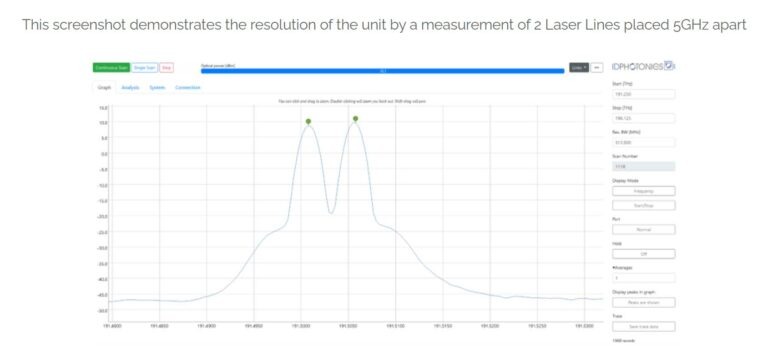Select the Graph tab
This screenshot has width=768, height=361.
tap(104, 88)
